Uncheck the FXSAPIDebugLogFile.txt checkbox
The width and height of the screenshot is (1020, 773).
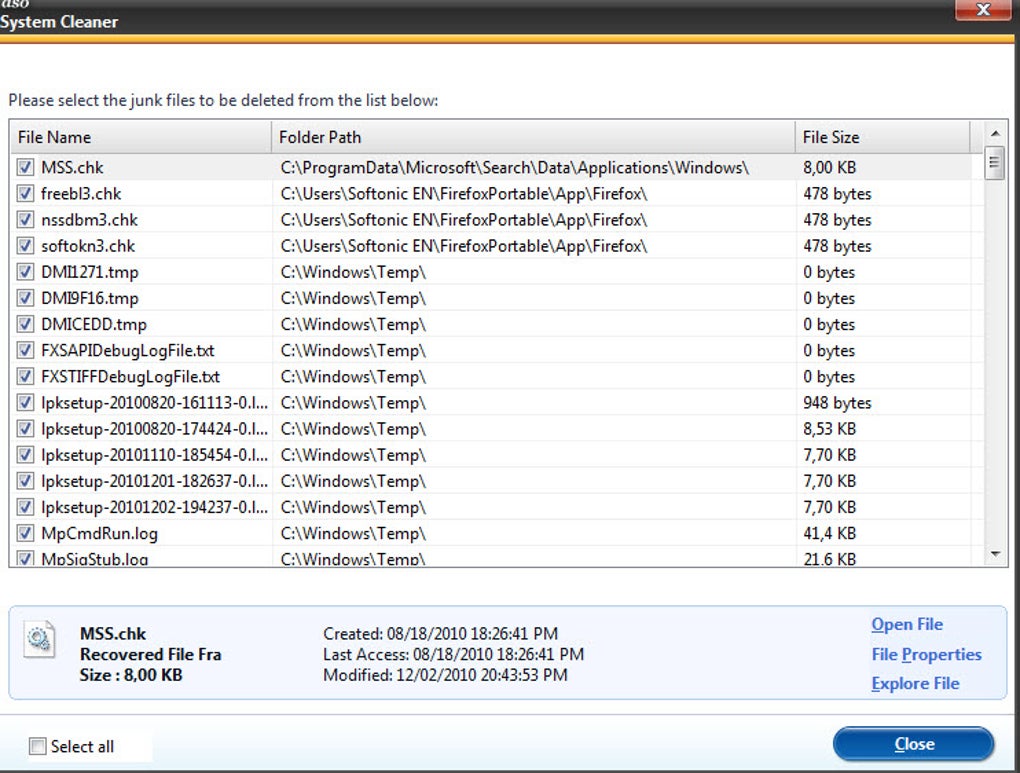pos(25,350)
